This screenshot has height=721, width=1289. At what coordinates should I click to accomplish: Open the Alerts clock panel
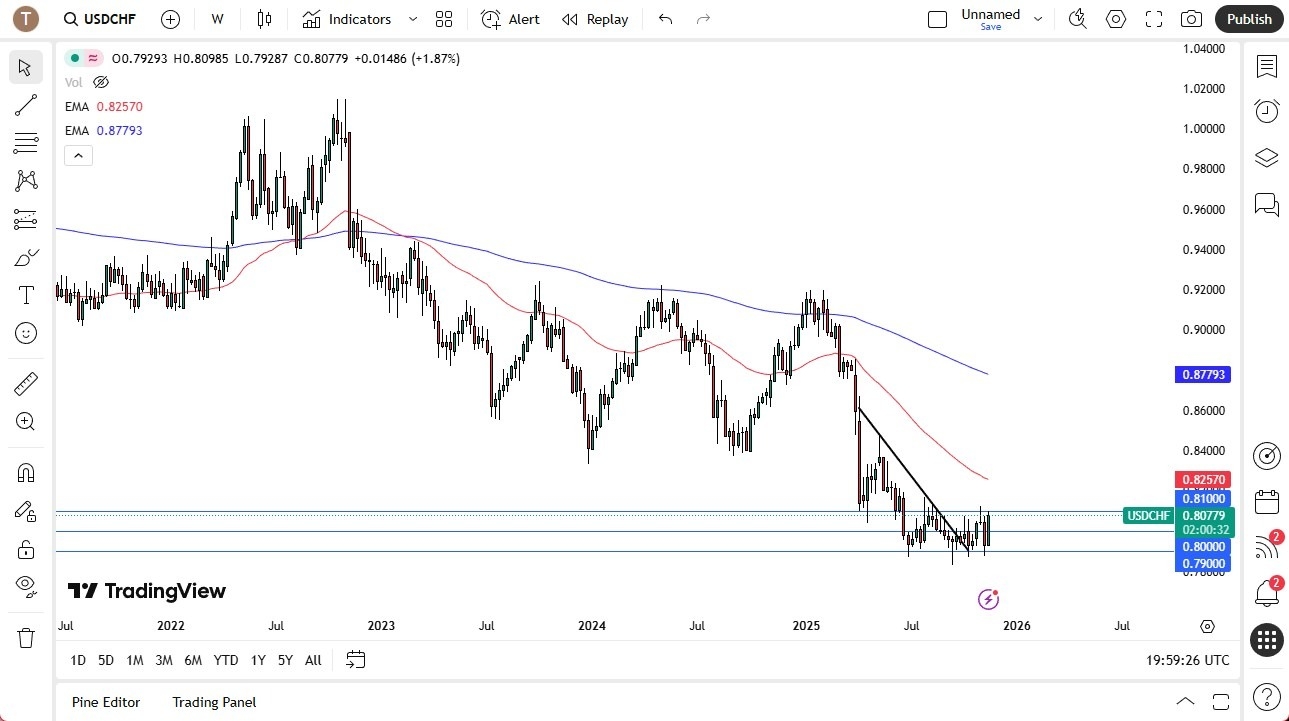coord(1266,110)
